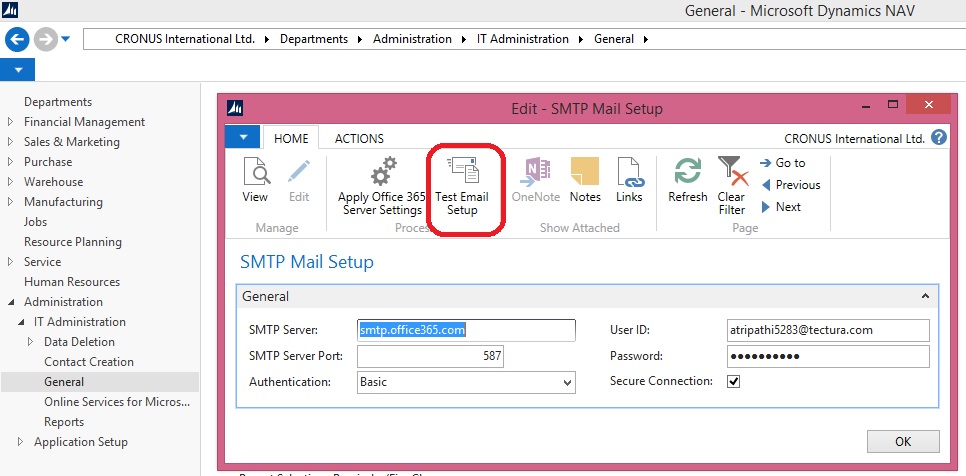Viewport: 966px width, 476px height.
Task: Switch to the ACTIONS ribbon tab
Action: pos(359,139)
